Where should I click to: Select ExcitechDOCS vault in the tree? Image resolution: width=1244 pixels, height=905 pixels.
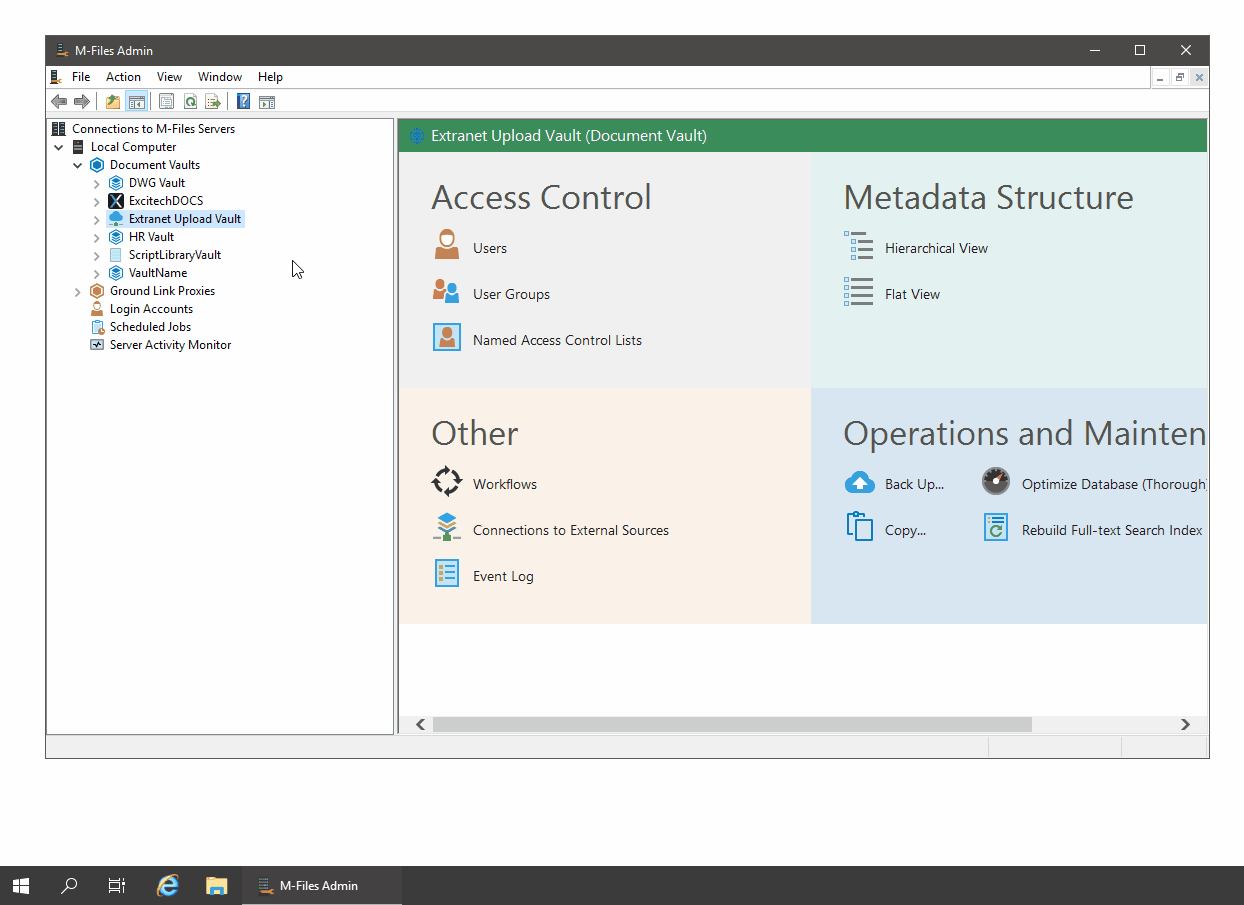166,201
